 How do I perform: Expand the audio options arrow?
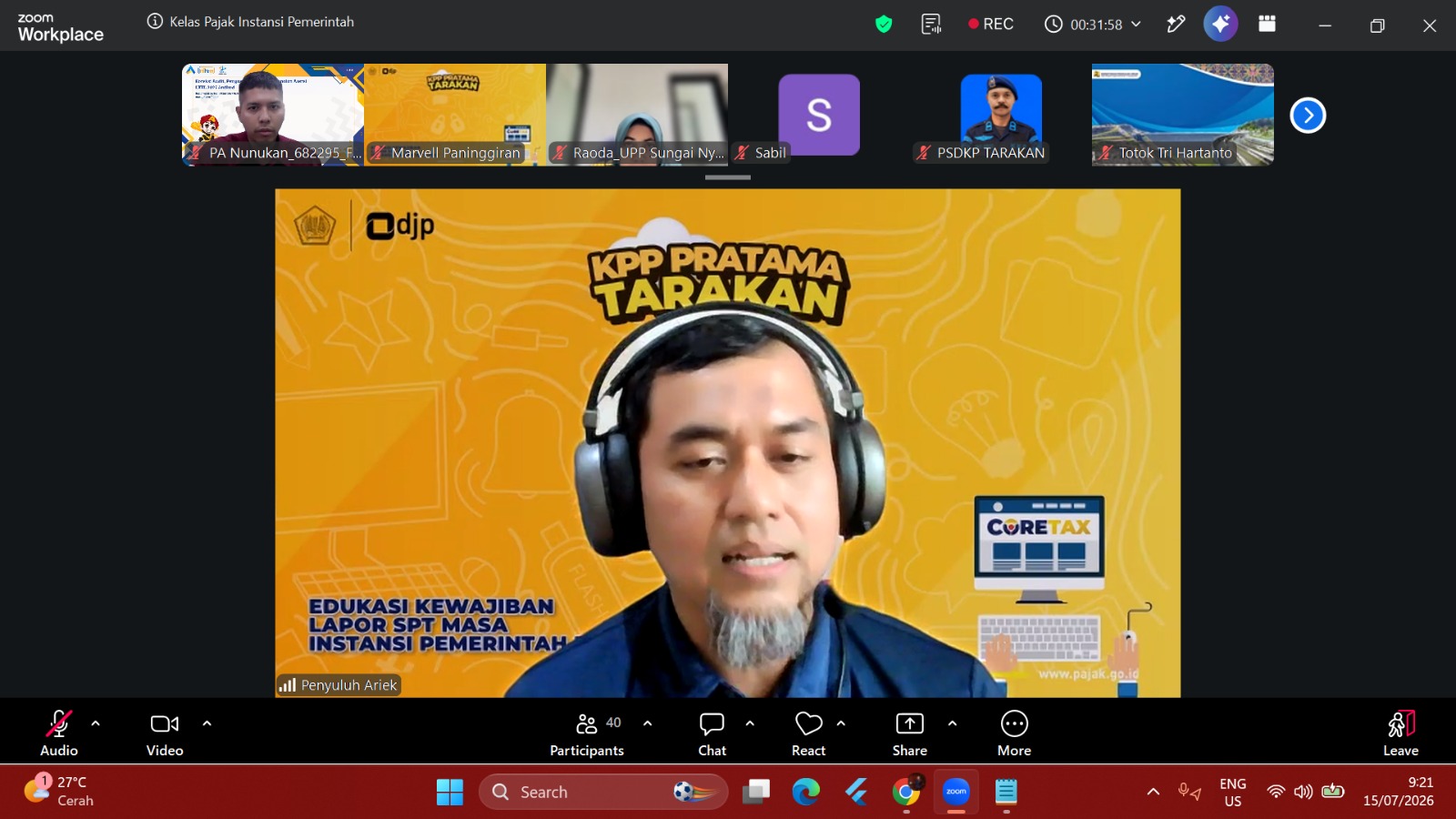pos(96,723)
